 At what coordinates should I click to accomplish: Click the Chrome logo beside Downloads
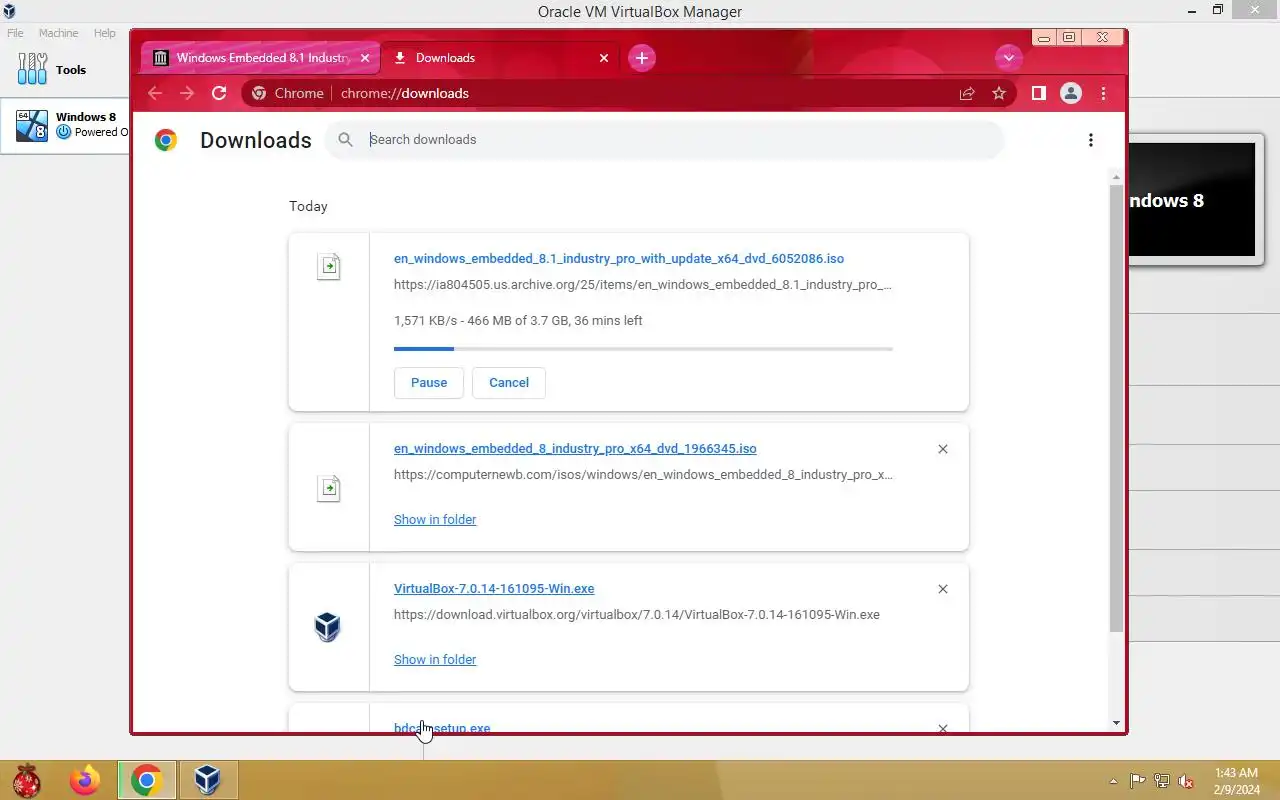(166, 140)
